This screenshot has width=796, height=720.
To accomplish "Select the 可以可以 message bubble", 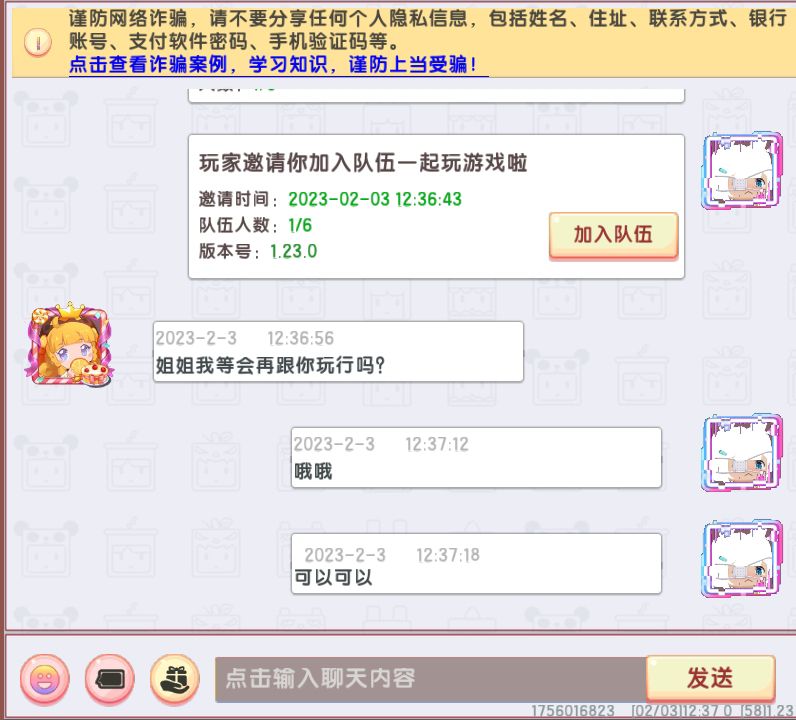I will (x=476, y=563).
